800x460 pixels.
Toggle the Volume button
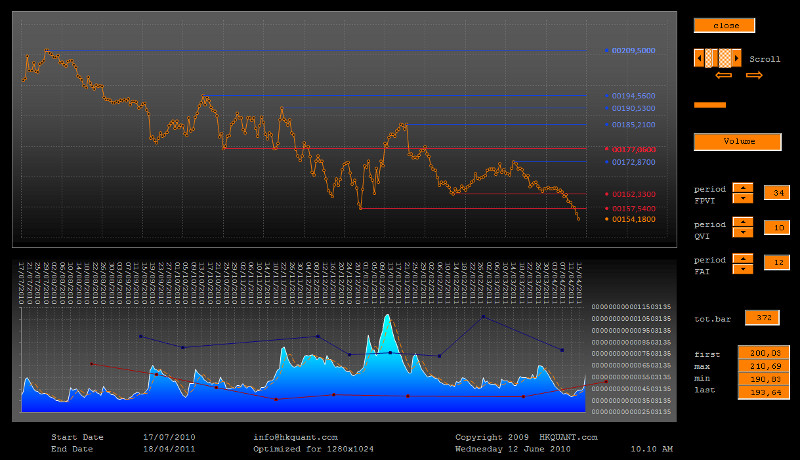tap(737, 142)
